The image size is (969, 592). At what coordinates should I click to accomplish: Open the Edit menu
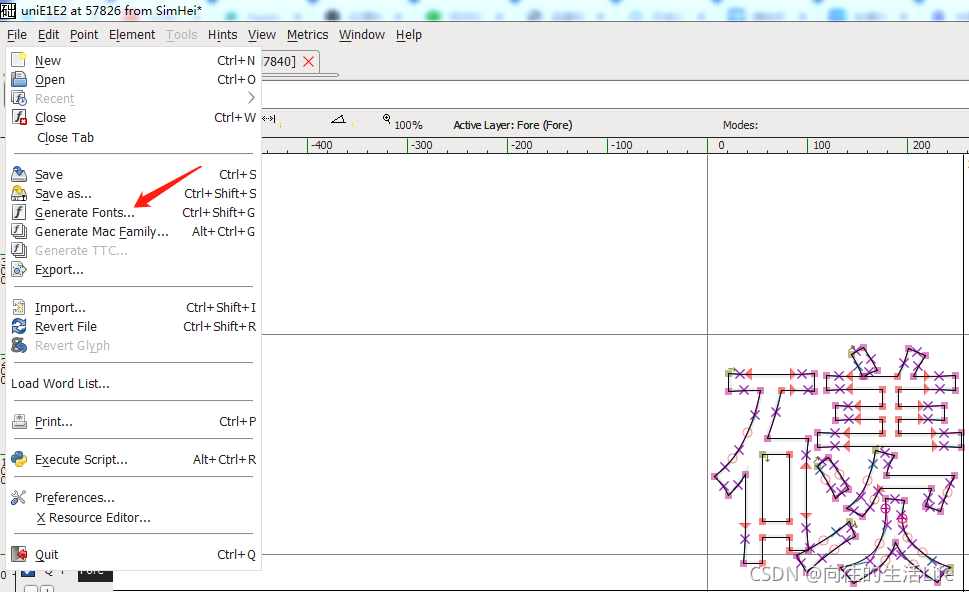48,35
